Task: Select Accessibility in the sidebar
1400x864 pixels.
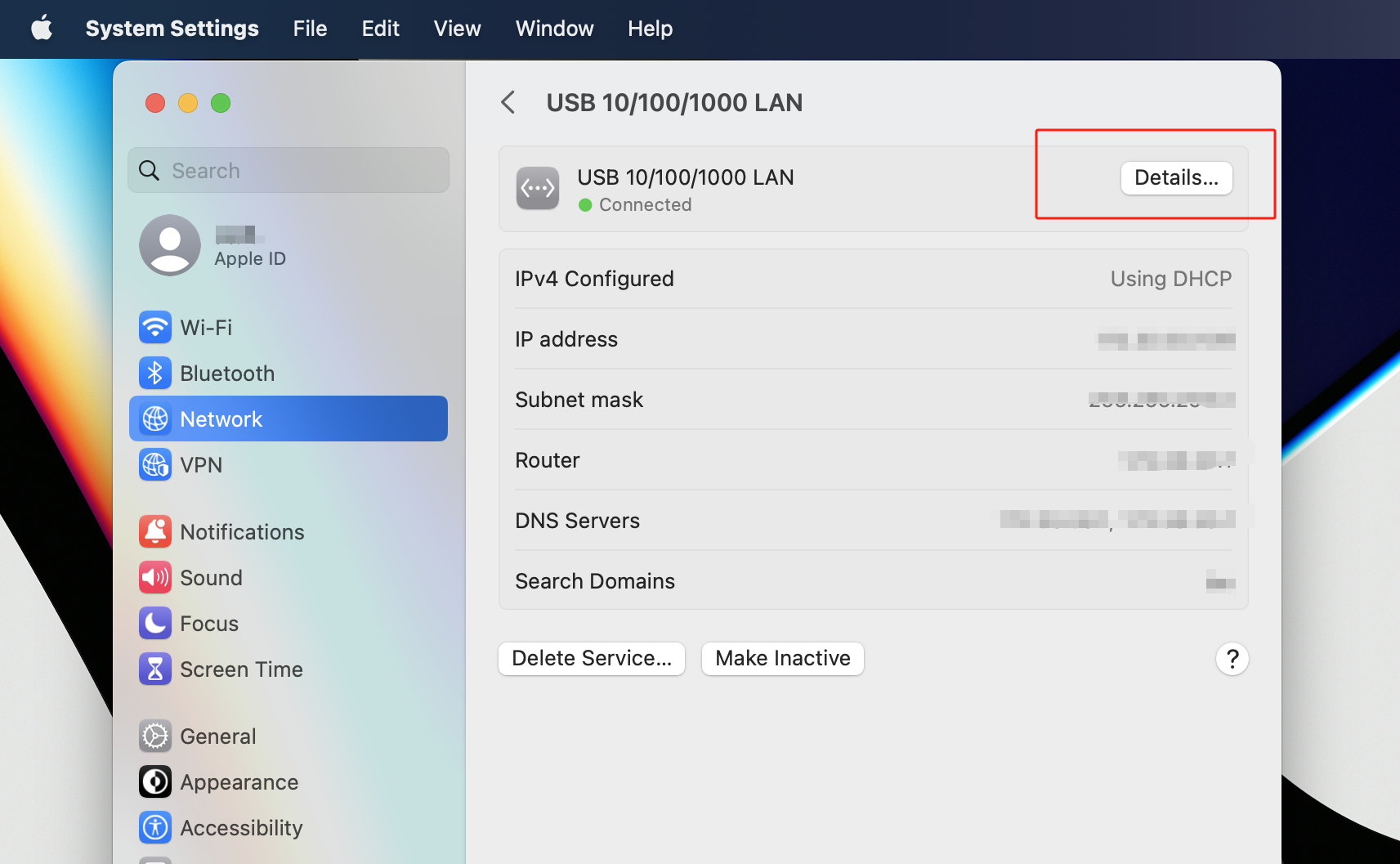Action: pyautogui.click(x=288, y=828)
